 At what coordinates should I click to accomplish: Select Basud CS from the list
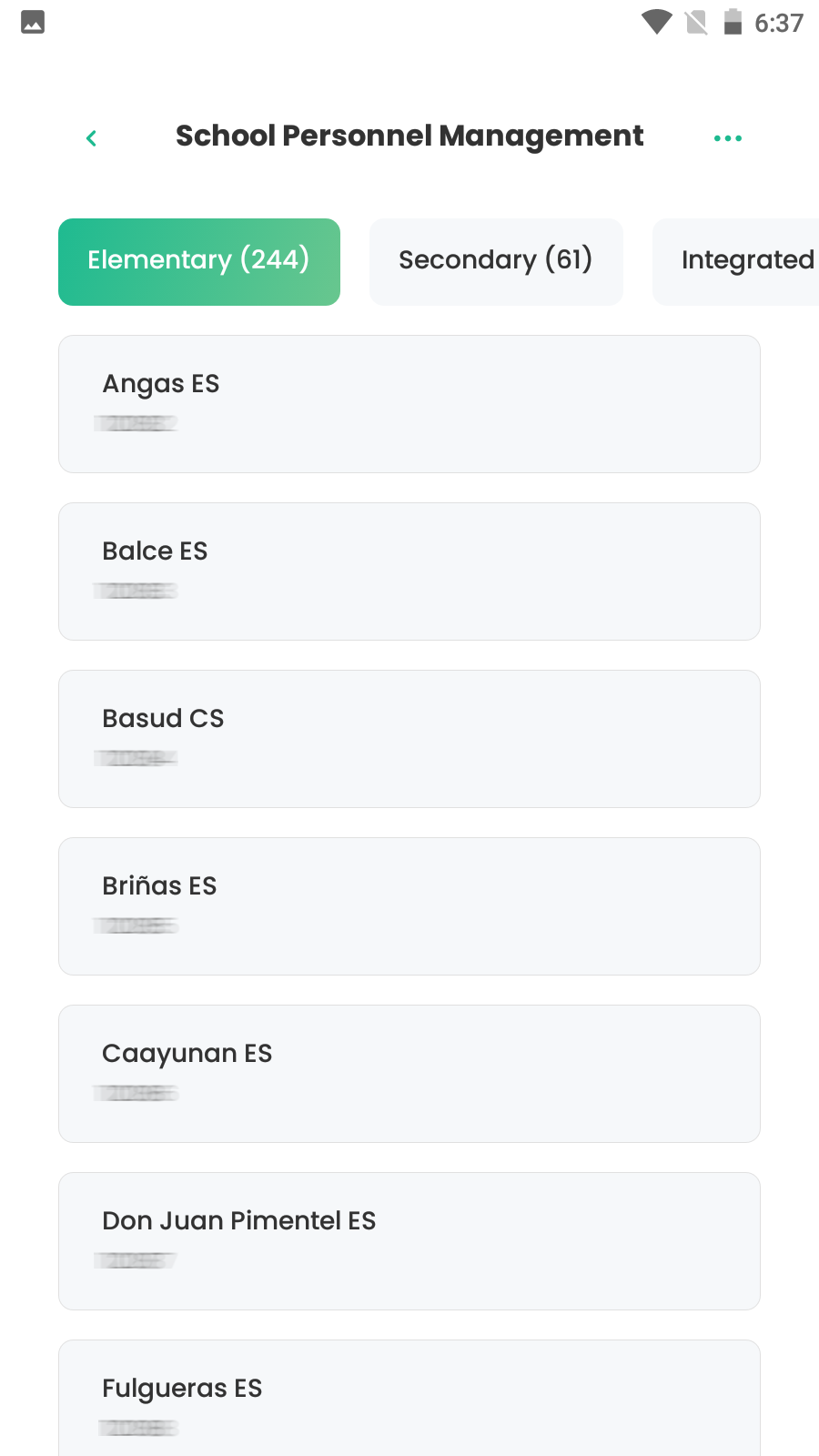(x=409, y=738)
